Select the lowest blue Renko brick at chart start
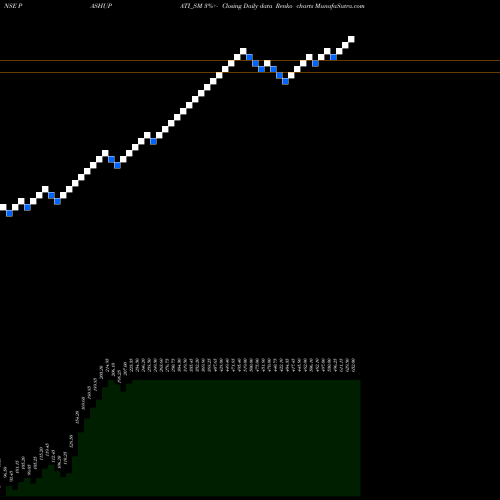Image resolution: width=500 pixels, height=500 pixels. tap(9, 213)
